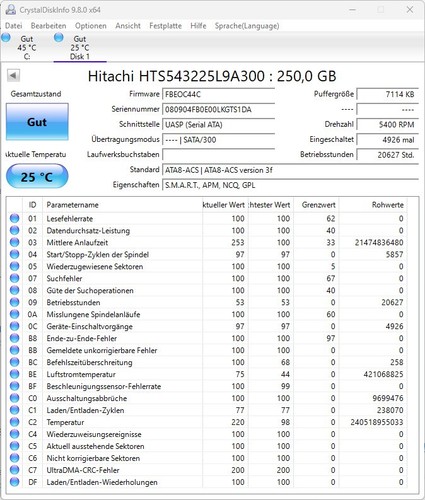Click status icon for 08 Güte der Suchoperationen
Viewport: 425px width, 500px height.
point(14,290)
